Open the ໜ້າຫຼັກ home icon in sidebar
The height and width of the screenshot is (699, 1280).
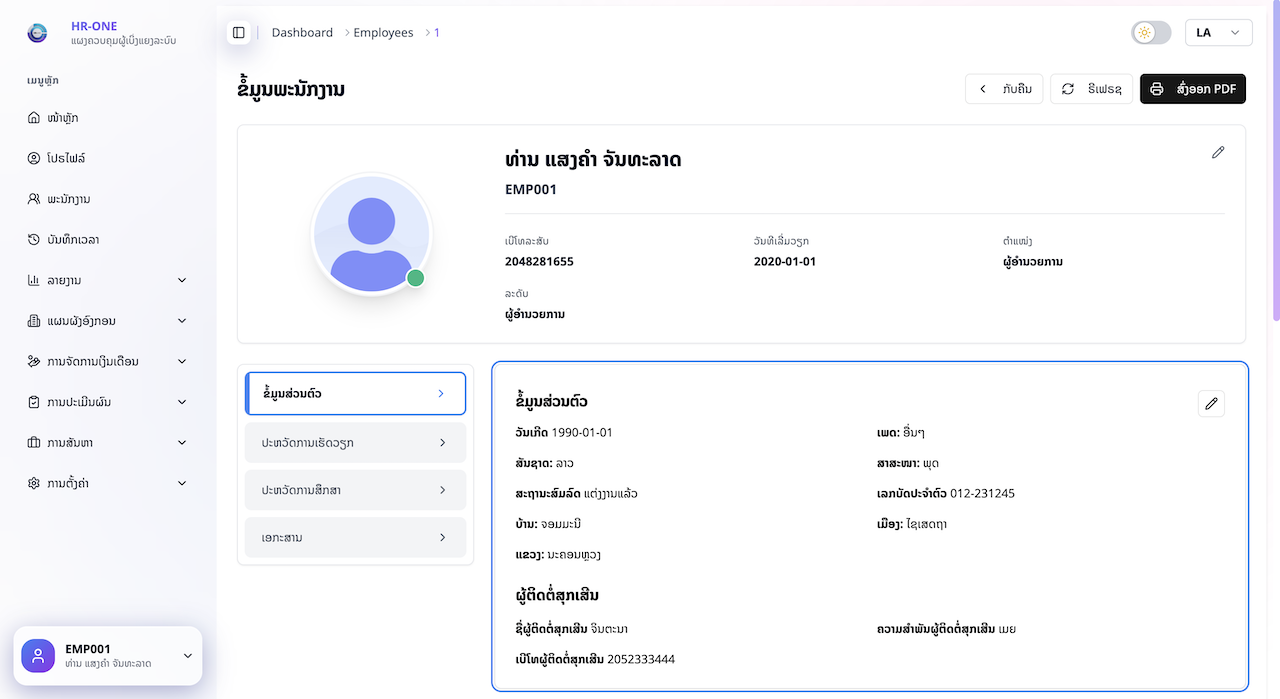pos(34,117)
